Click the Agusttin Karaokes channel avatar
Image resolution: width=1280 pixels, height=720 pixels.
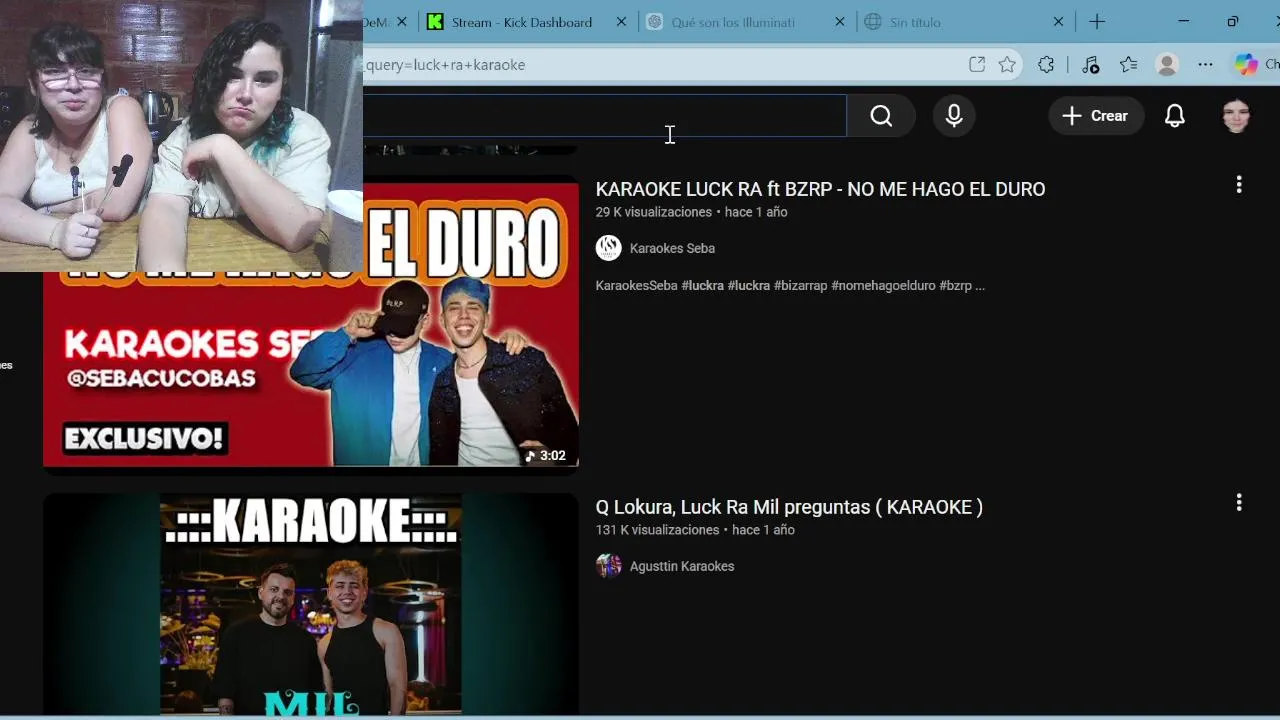tap(609, 566)
